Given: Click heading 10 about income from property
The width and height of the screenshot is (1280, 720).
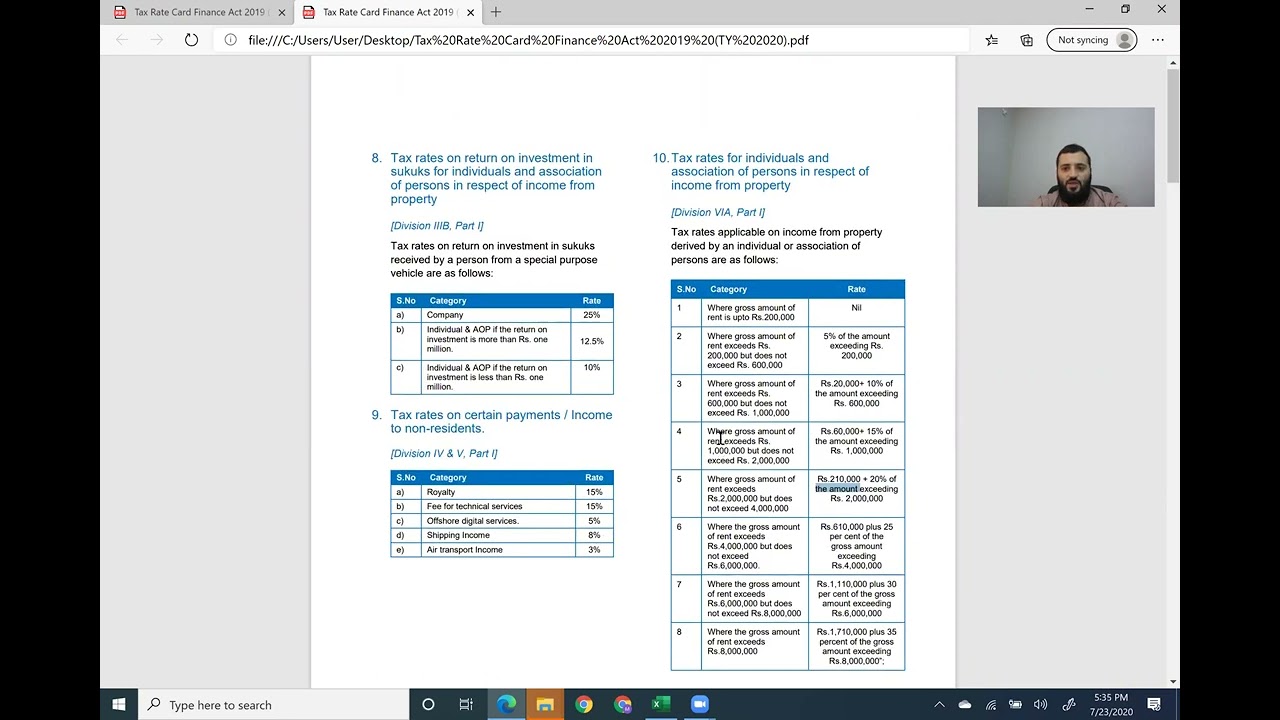Looking at the screenshot, I should point(770,171).
